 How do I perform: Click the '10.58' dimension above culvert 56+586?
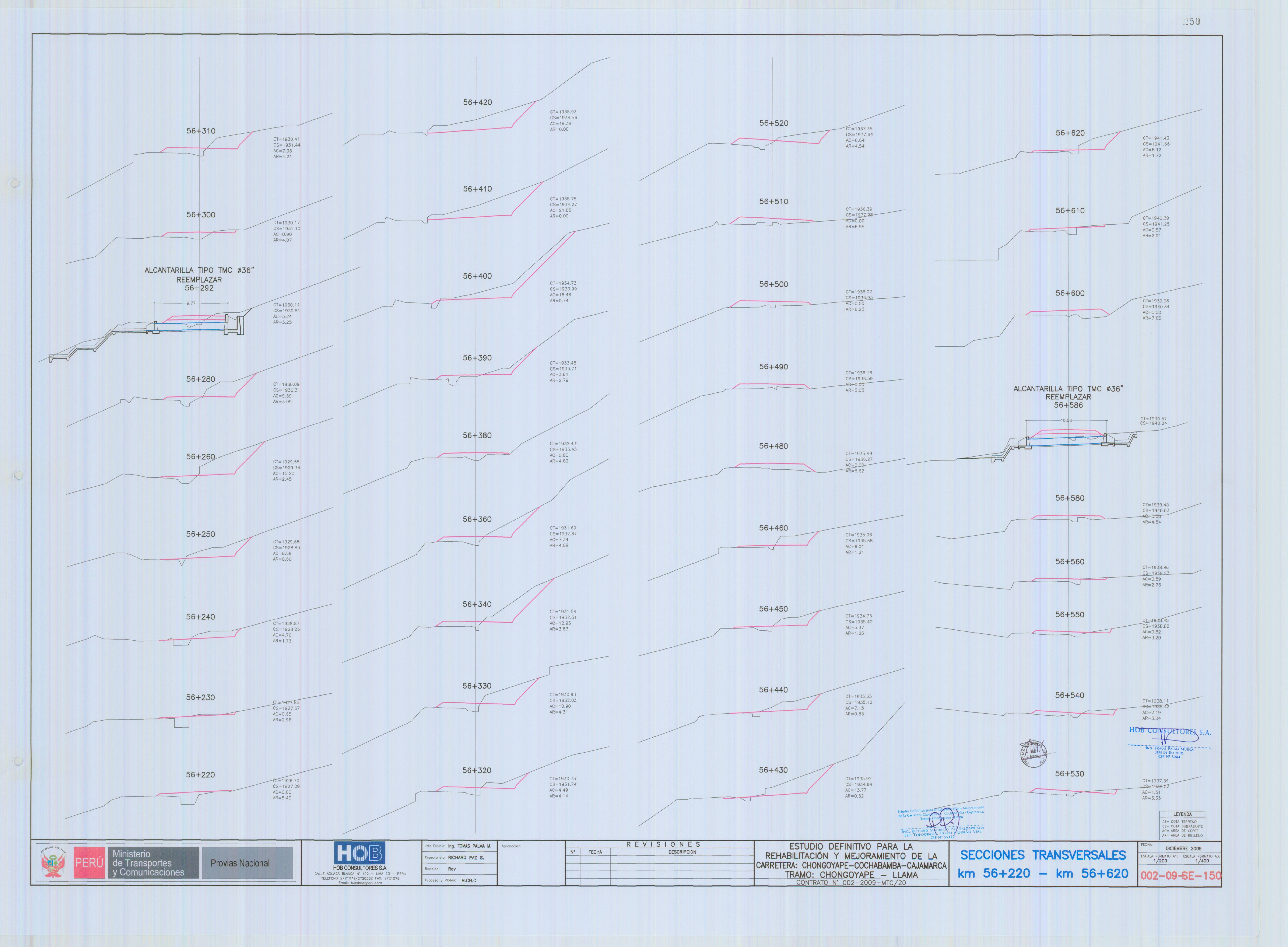pos(1066,420)
